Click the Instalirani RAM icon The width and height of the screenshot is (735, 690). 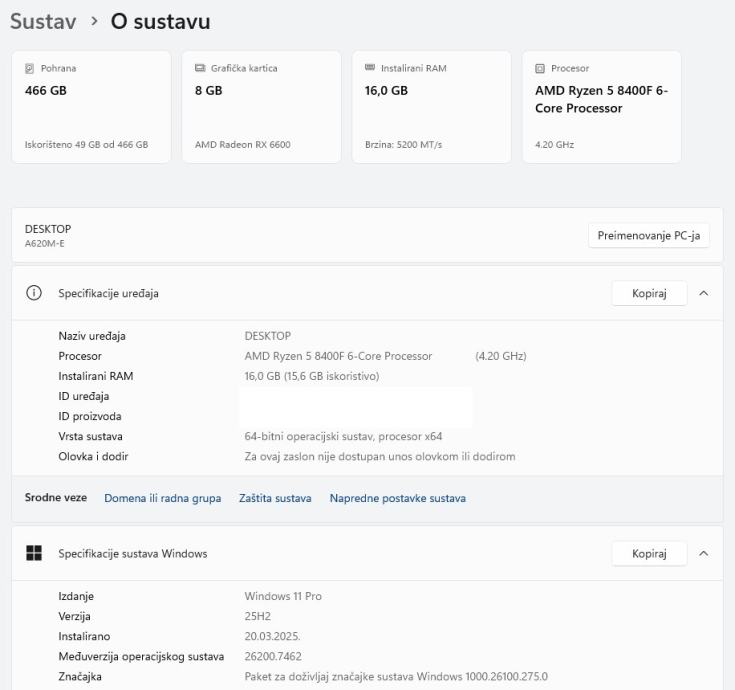click(370, 69)
